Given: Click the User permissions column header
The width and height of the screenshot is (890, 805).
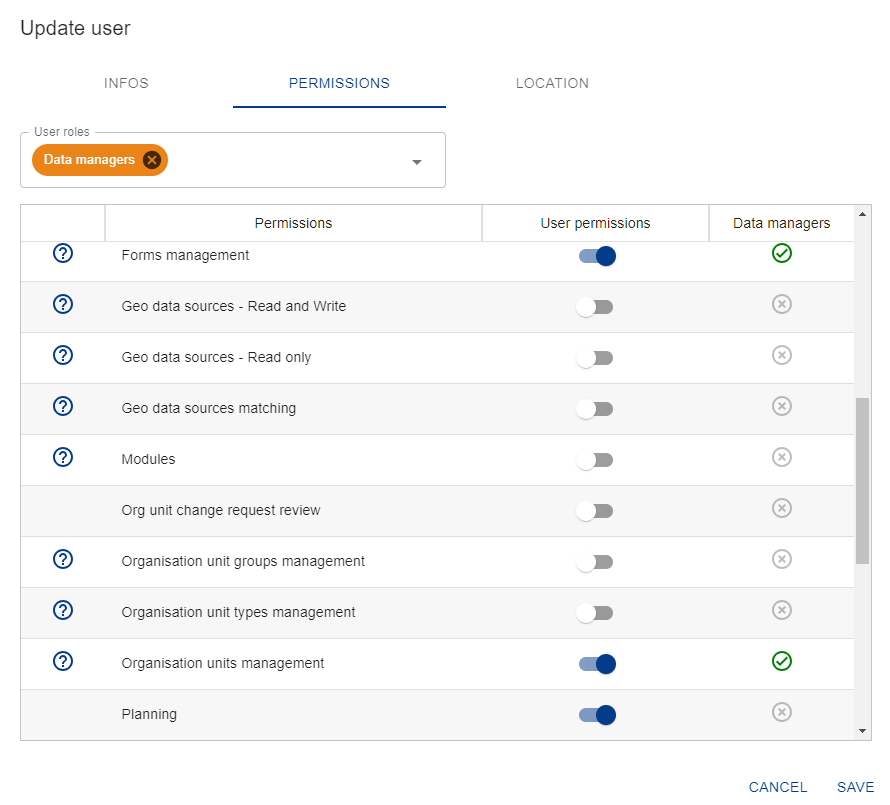Looking at the screenshot, I should coord(595,223).
